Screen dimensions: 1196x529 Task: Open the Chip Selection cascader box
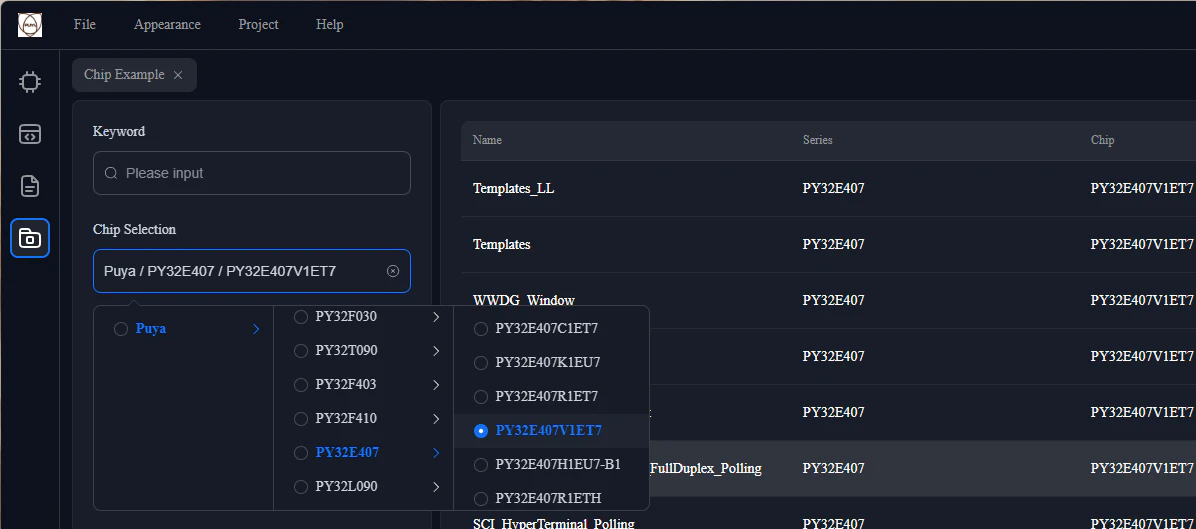(x=252, y=271)
